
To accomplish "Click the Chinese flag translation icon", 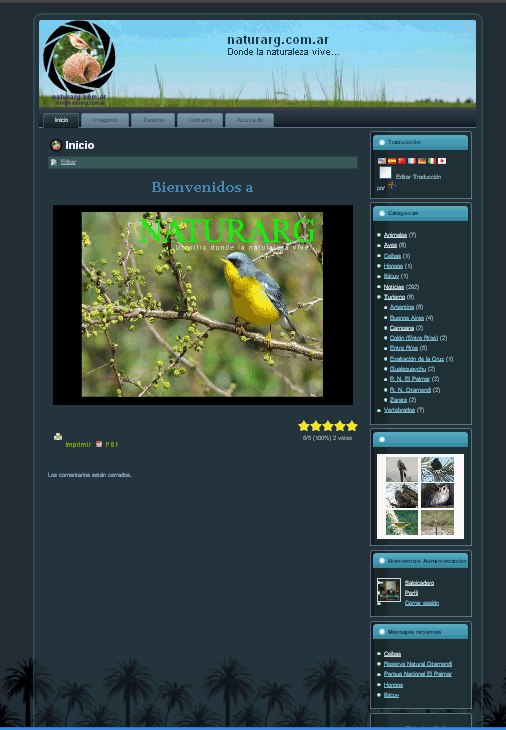I will tap(402, 161).
